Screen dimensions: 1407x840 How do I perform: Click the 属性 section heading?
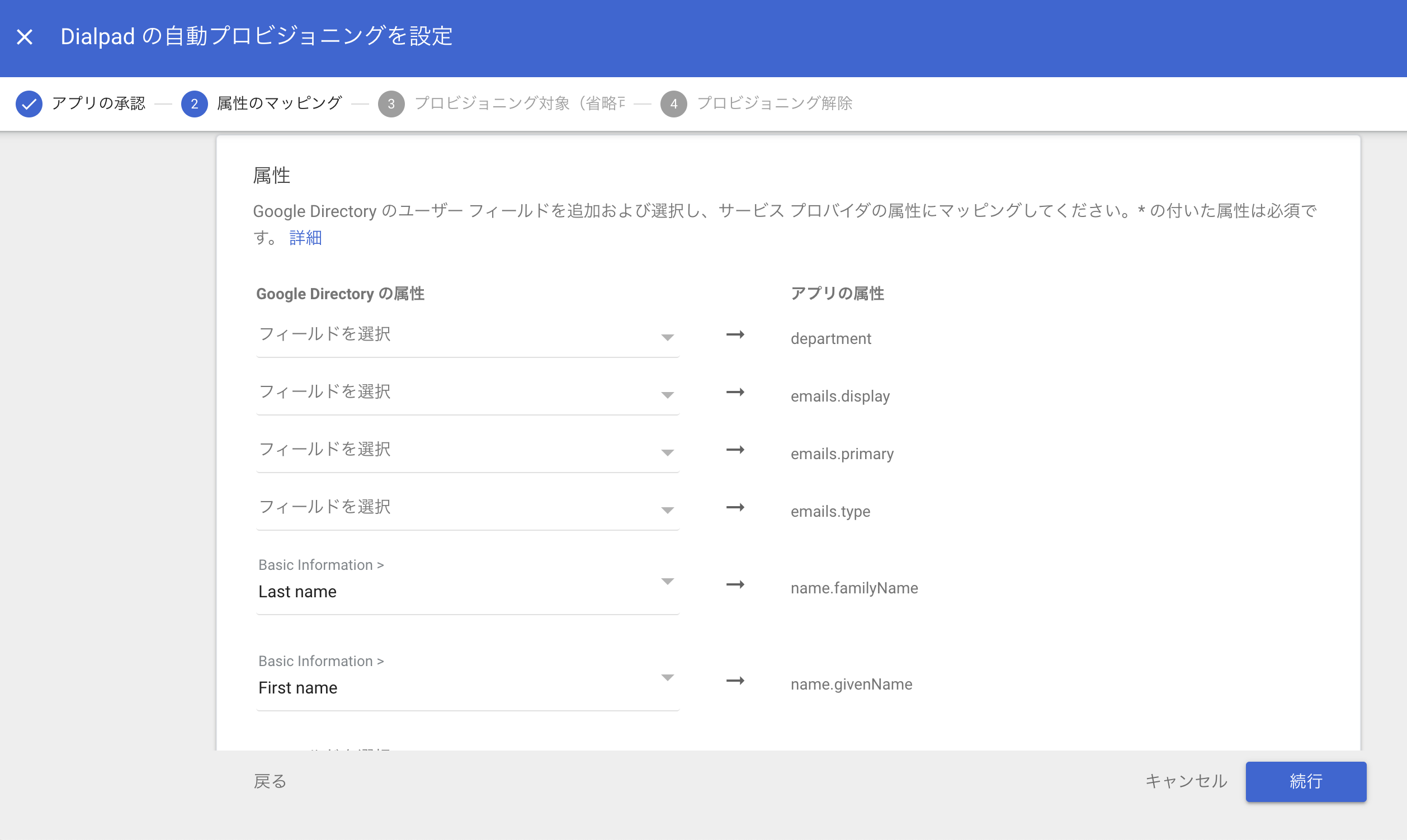[272, 176]
